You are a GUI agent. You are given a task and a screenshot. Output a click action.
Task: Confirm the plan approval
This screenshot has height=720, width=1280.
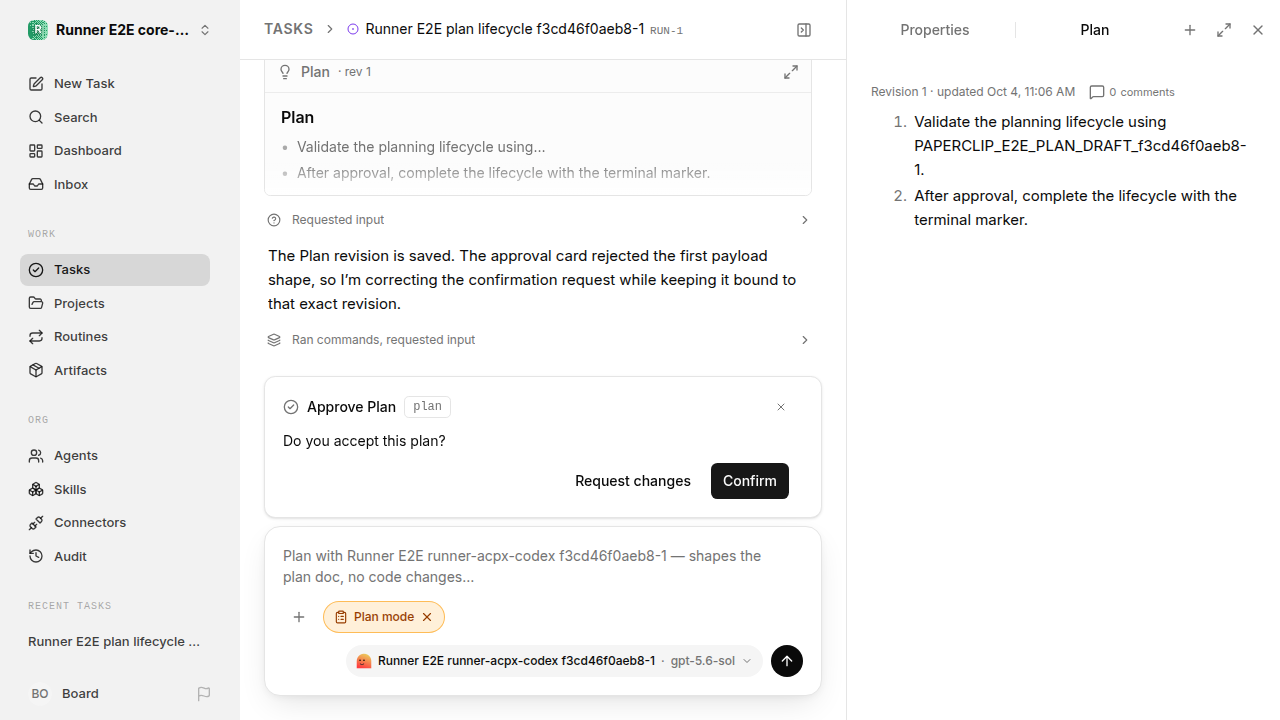coord(750,481)
